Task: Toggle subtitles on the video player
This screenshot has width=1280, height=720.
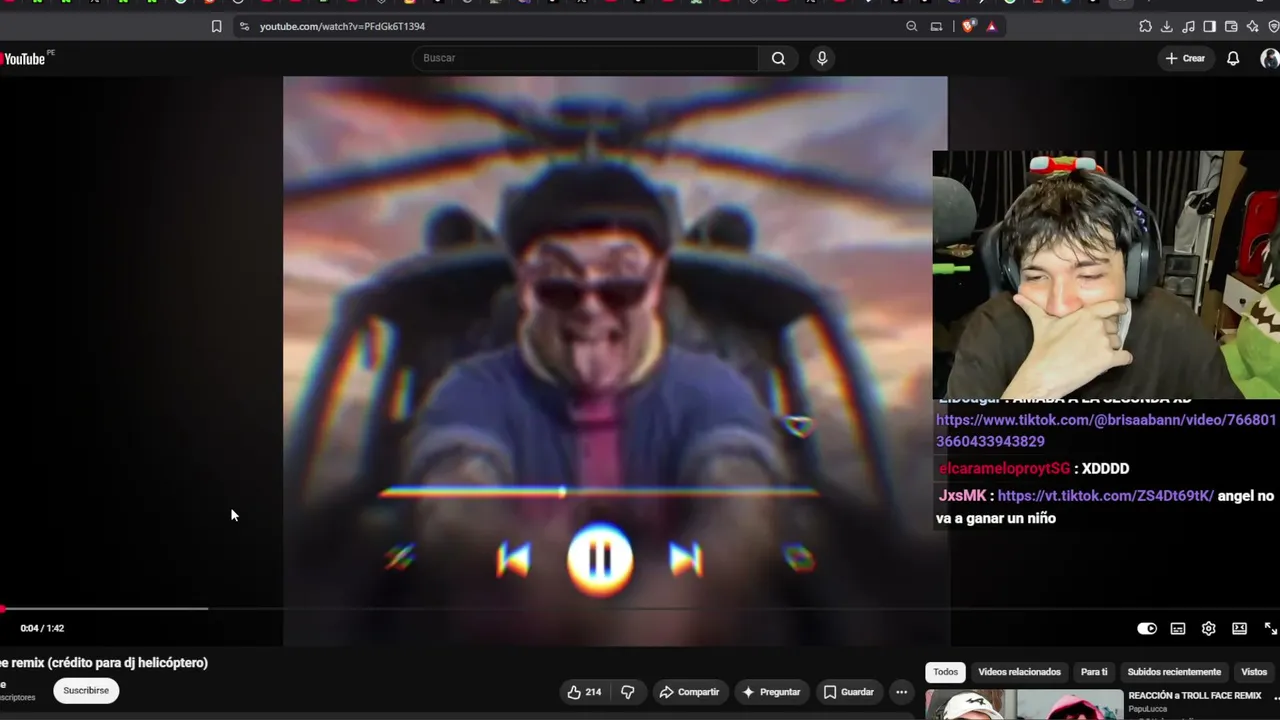Action: coord(1178,629)
